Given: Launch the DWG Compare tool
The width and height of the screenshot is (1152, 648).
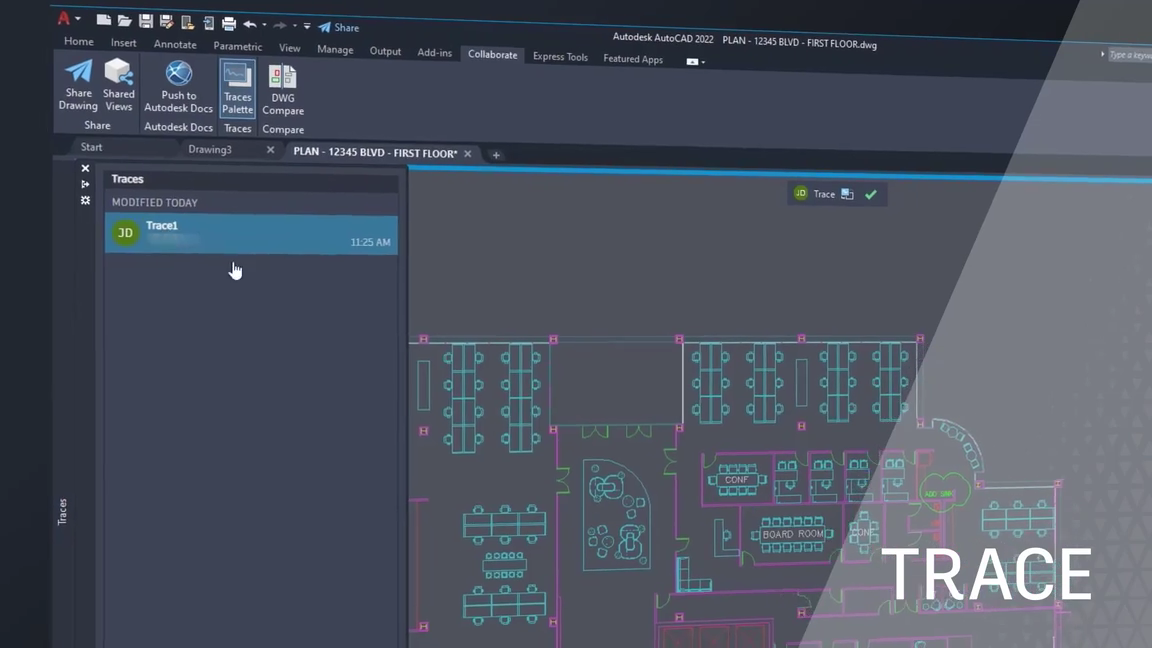Looking at the screenshot, I should click(x=283, y=90).
